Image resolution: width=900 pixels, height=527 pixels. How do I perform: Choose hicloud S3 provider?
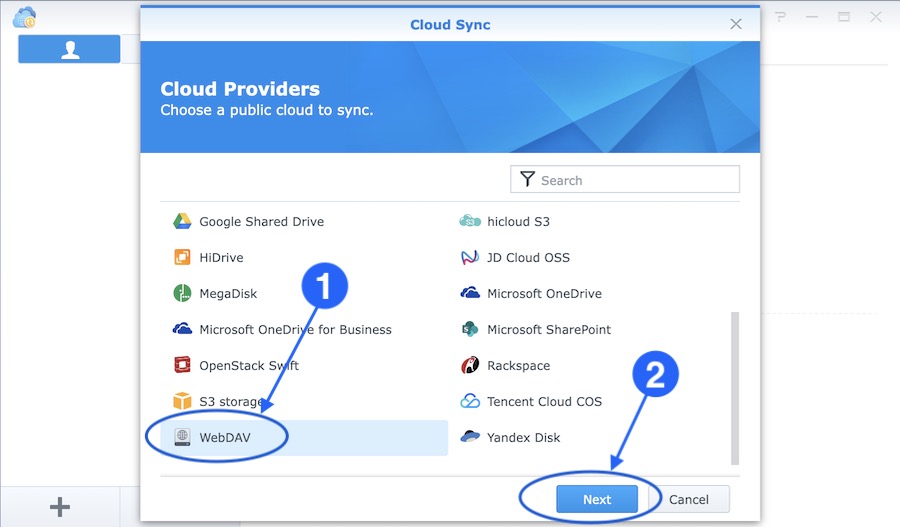pos(518,222)
